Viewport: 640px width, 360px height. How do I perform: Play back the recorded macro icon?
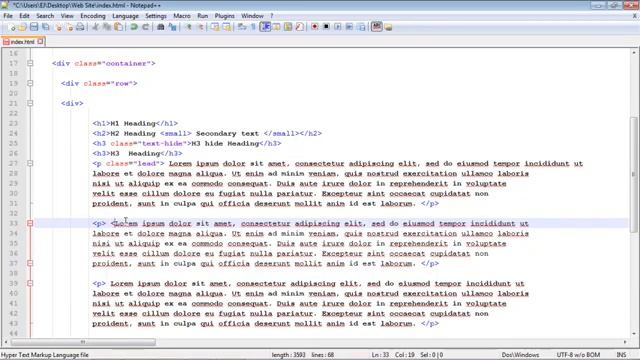pos(338,27)
